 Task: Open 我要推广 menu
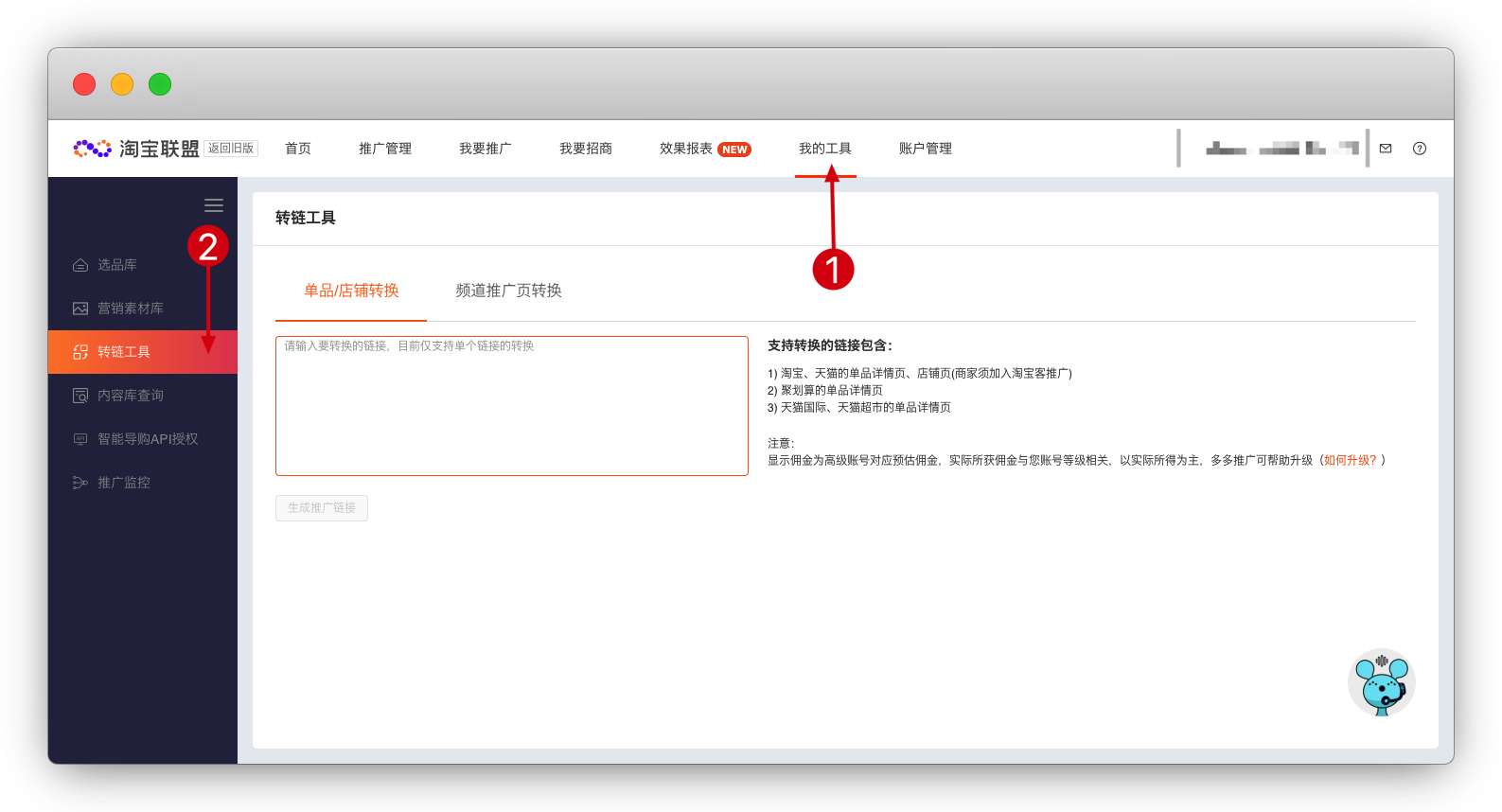486,149
